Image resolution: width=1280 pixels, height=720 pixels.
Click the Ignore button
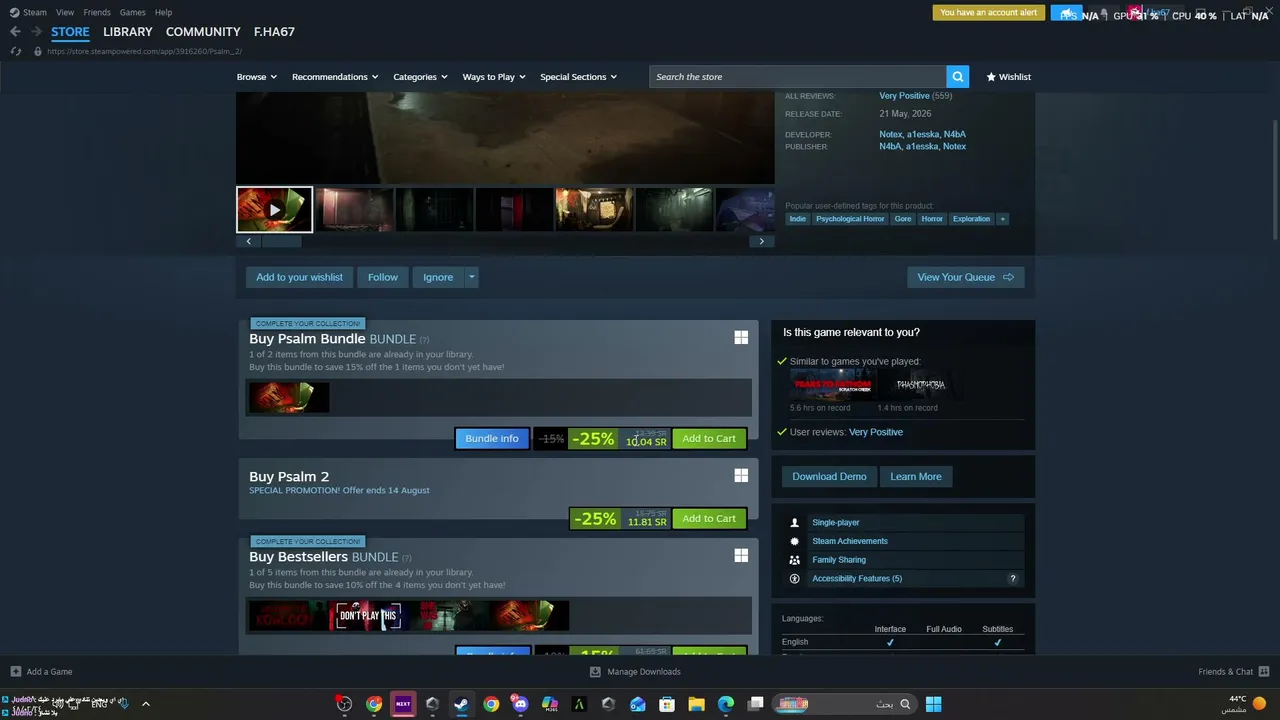pos(438,277)
